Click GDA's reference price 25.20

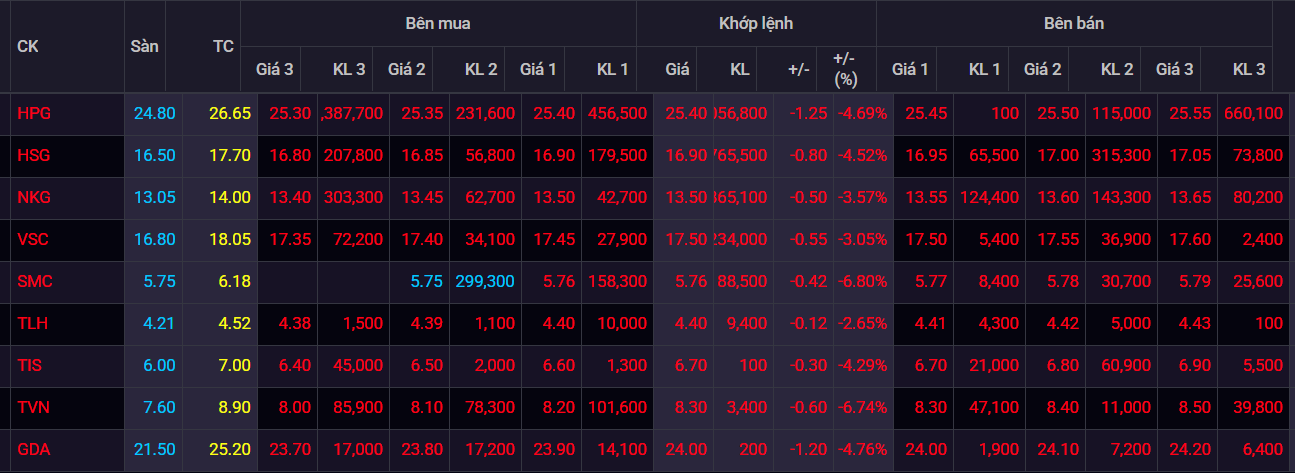[x=229, y=450]
